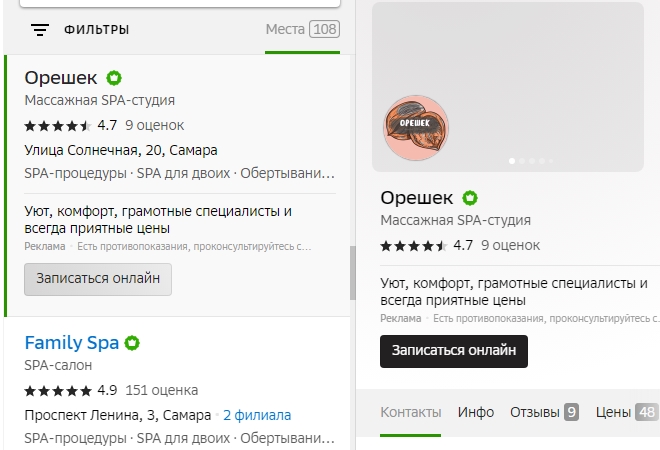
Task: Click the round Орешек logo on photo
Action: coord(416,126)
